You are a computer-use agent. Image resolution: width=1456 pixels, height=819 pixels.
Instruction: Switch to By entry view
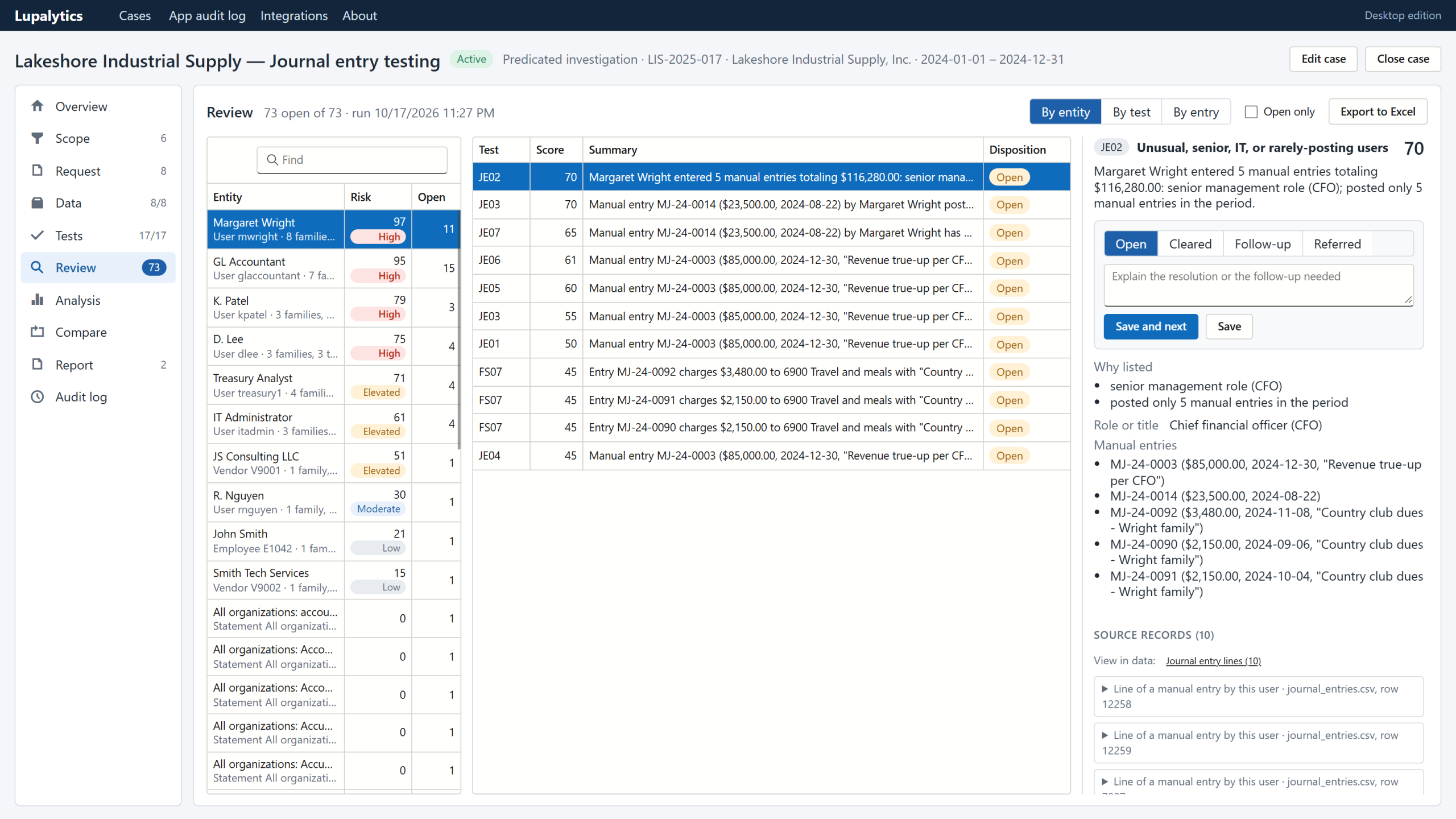pyautogui.click(x=1196, y=112)
